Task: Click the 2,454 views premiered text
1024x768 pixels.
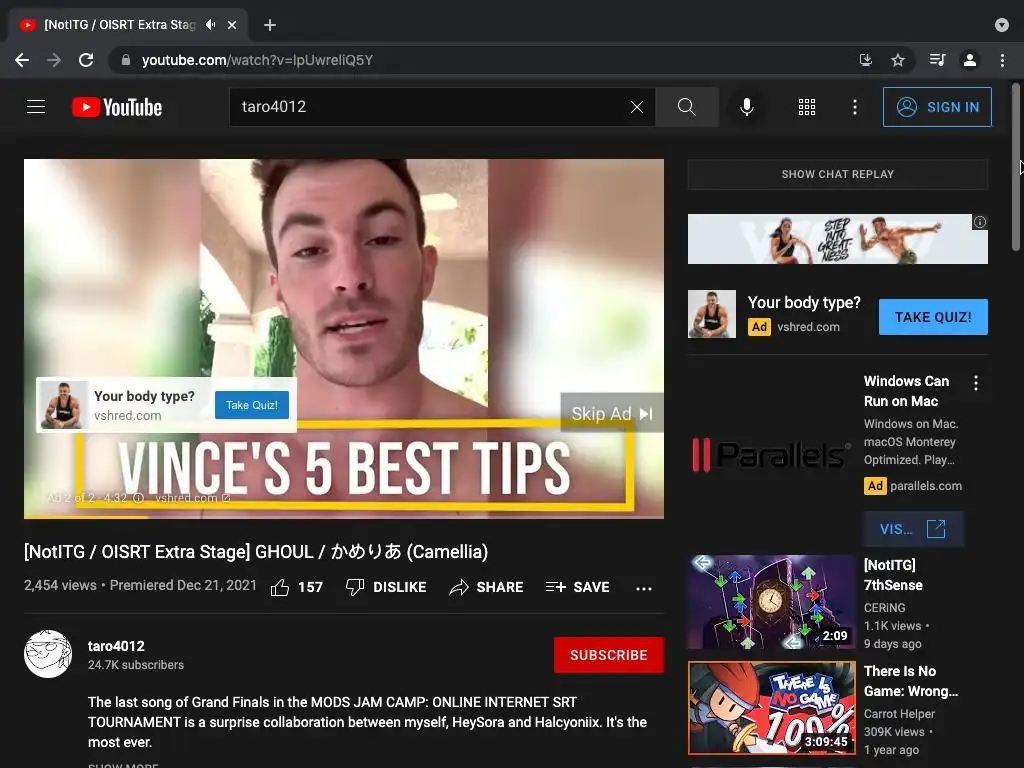Action: pos(140,585)
